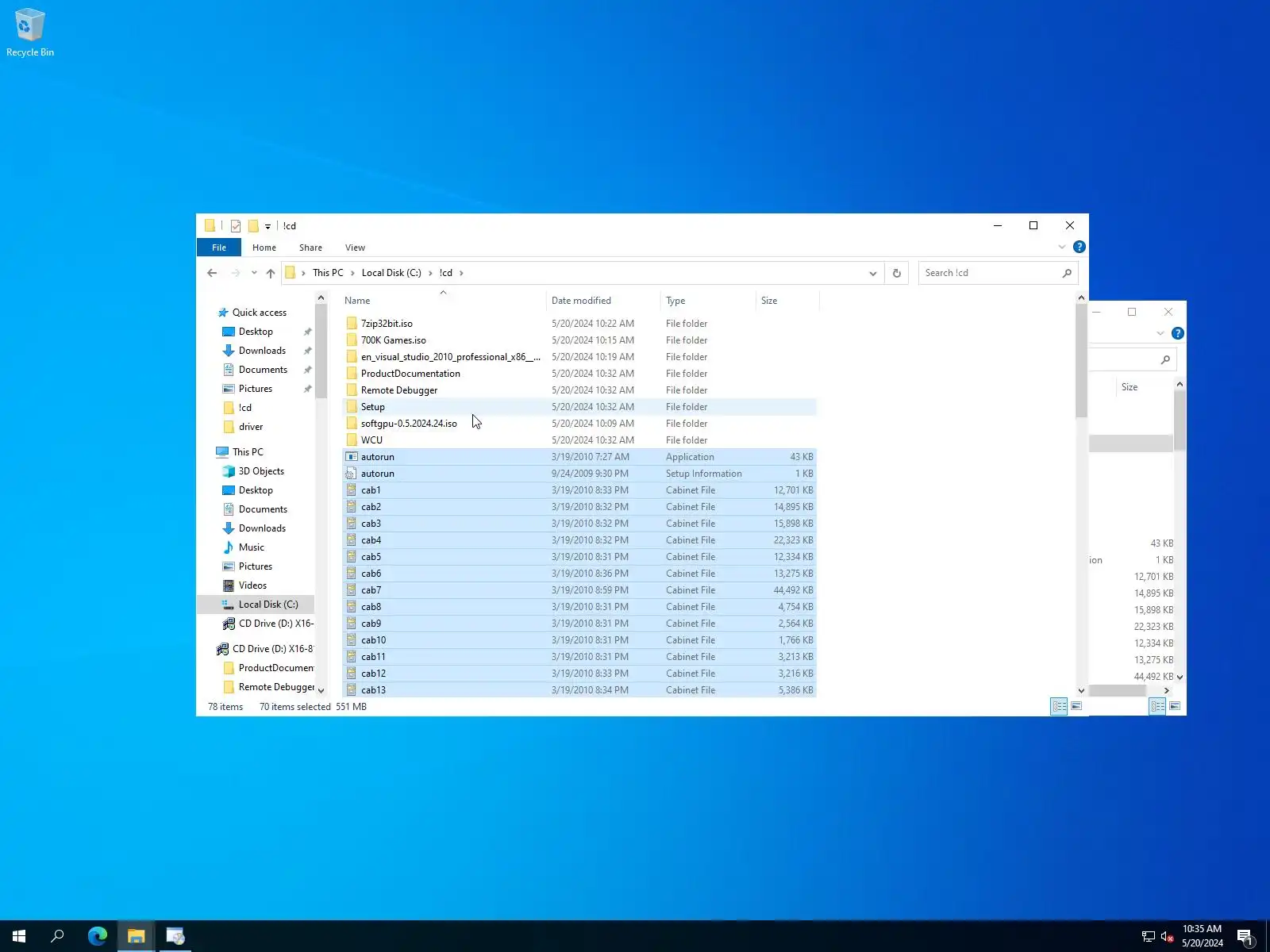Click the search magnifier in background window
Screen dimensions: 1270x952
pyautogui.click(x=1165, y=360)
